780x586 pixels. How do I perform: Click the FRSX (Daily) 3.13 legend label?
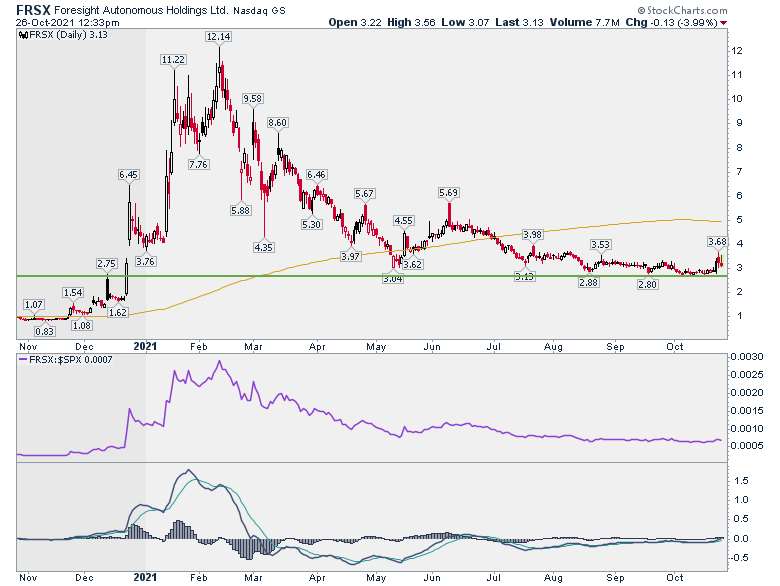pos(68,35)
